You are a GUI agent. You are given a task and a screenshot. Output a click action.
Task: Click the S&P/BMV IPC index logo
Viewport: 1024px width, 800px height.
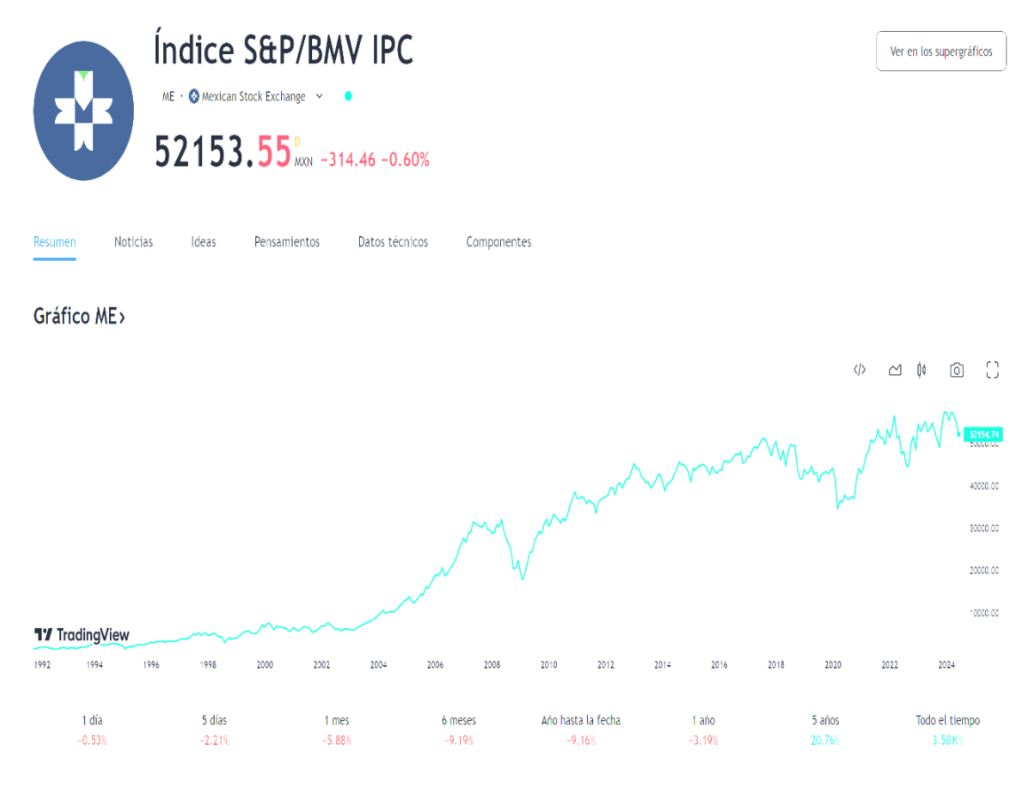[84, 111]
